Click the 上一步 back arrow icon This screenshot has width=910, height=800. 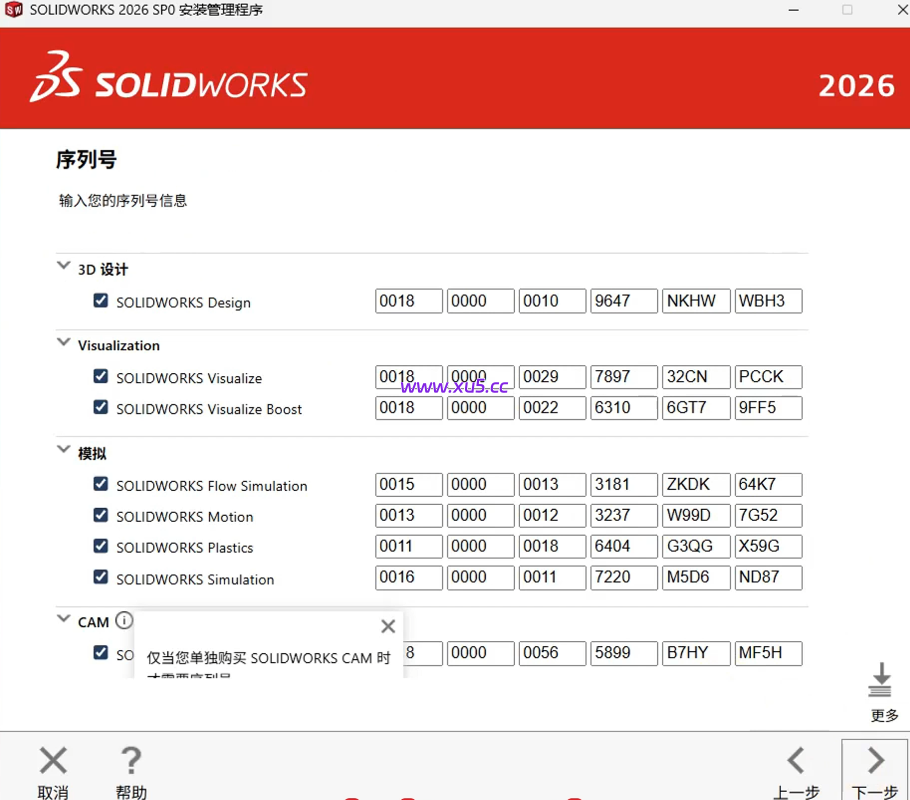click(793, 760)
